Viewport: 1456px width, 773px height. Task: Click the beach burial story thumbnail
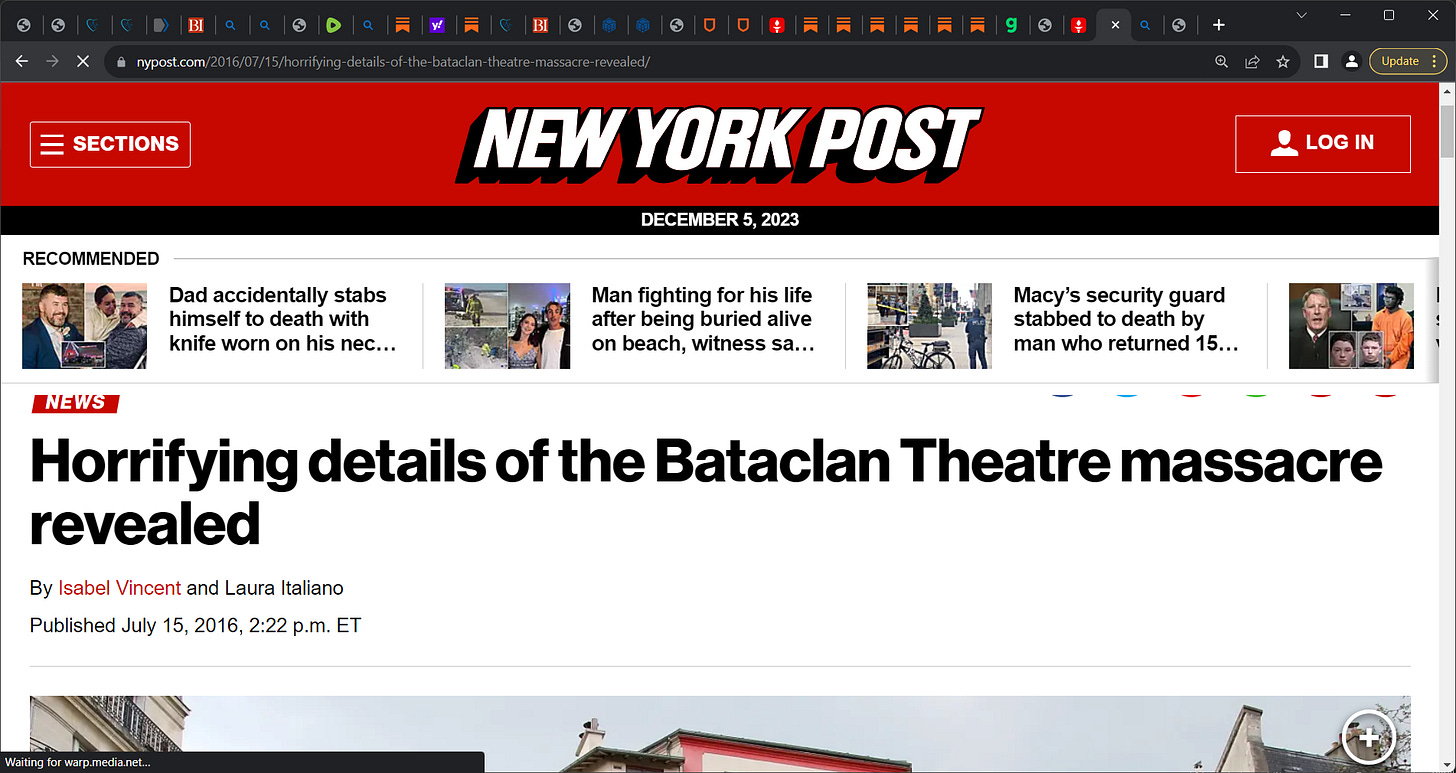[507, 326]
